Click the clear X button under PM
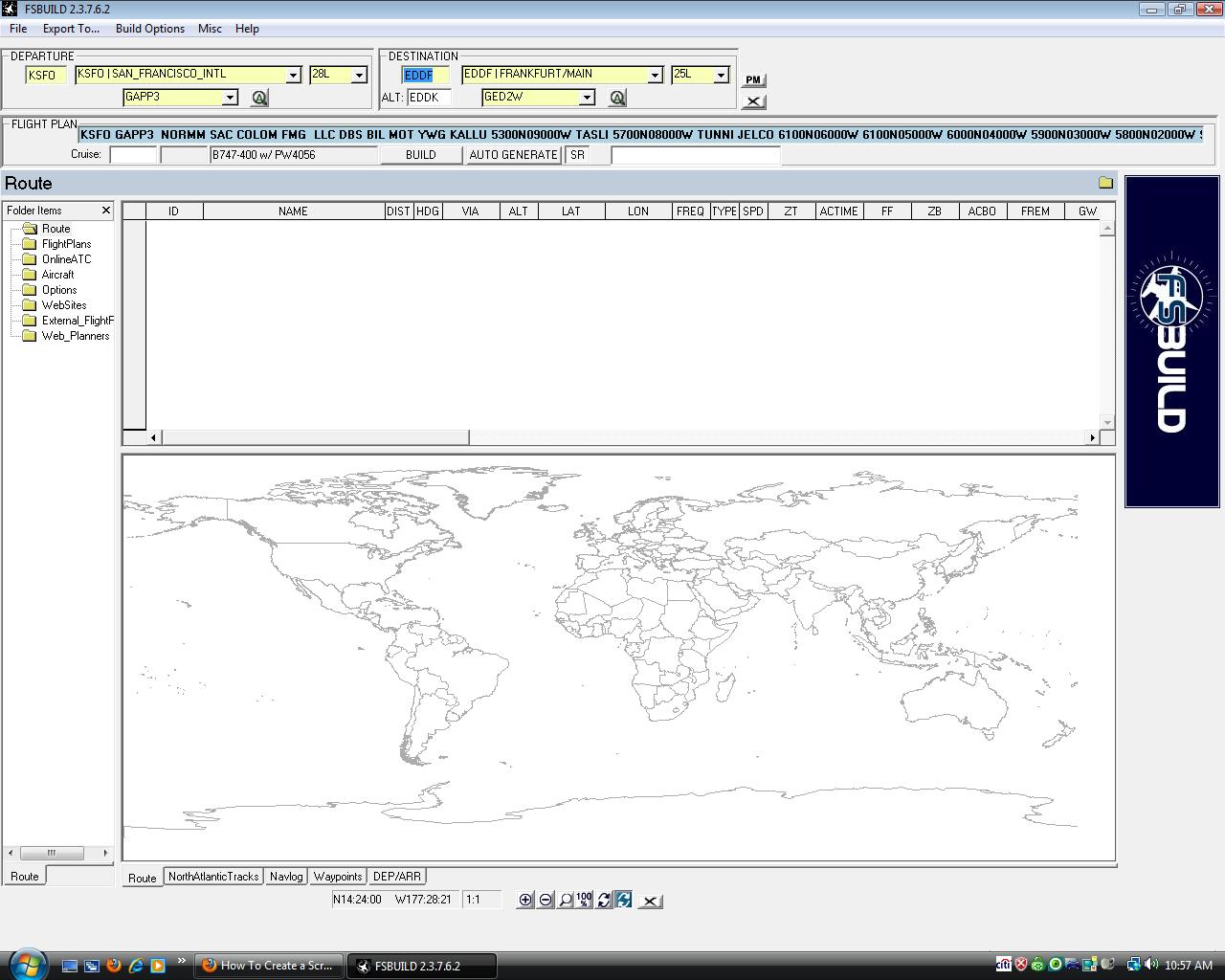This screenshot has width=1225, height=980. [753, 100]
